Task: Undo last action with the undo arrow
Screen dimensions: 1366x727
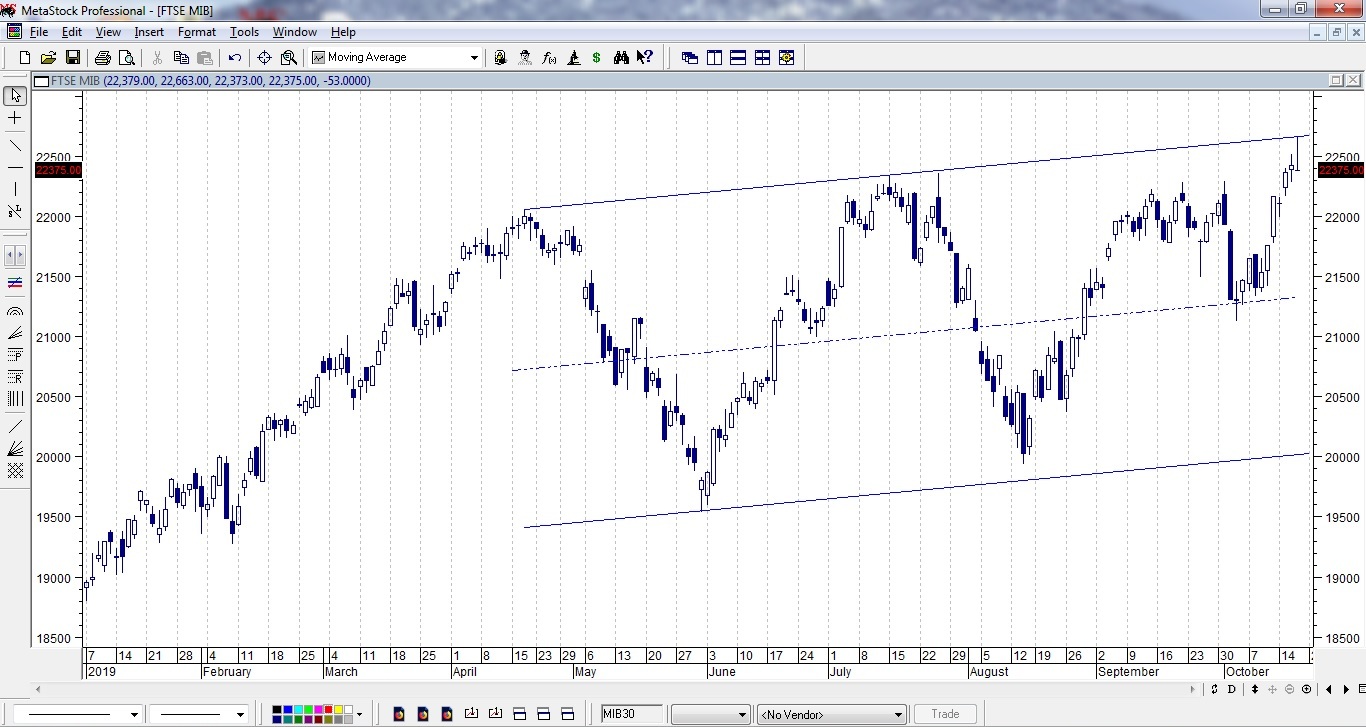Action: tap(235, 58)
